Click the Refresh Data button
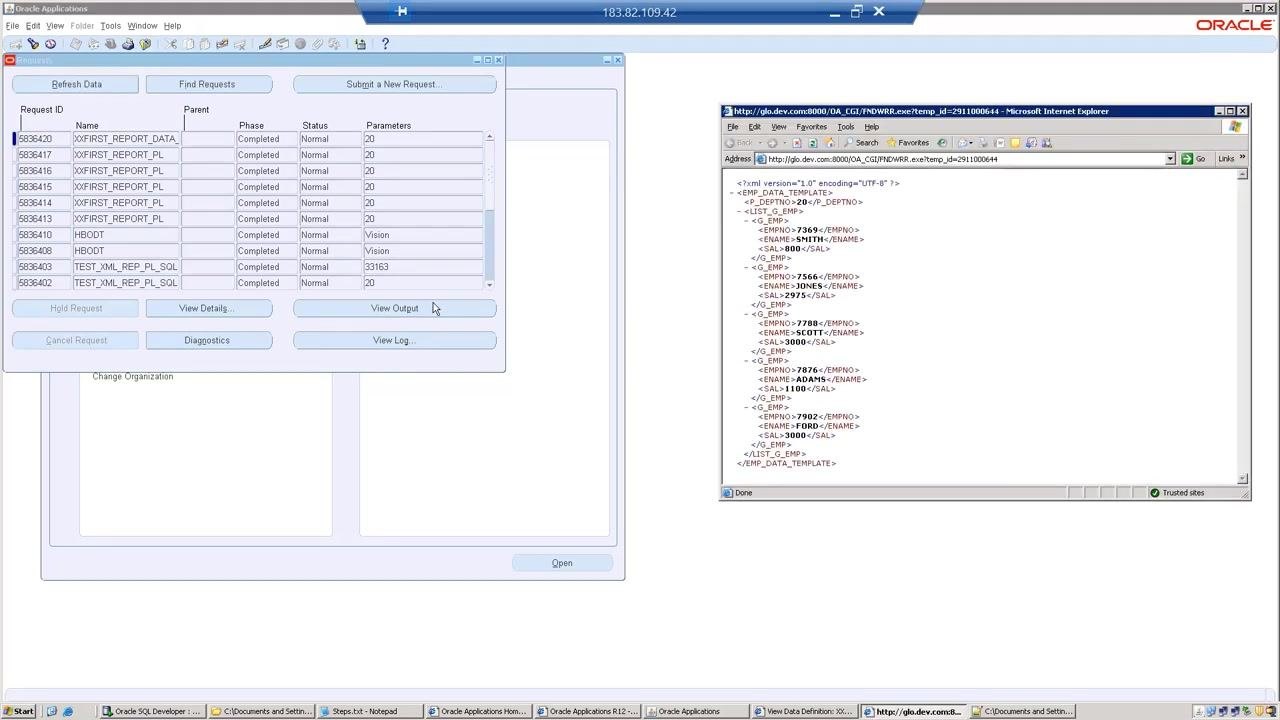Screen dimensions: 1280x720 pos(76,84)
